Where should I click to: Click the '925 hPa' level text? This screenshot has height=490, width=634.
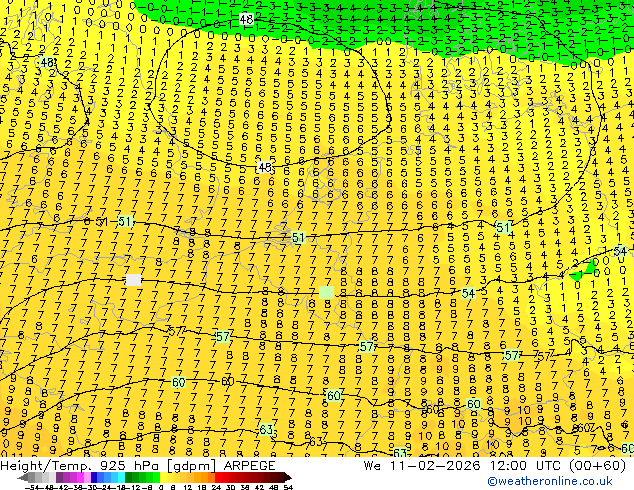click(x=130, y=465)
